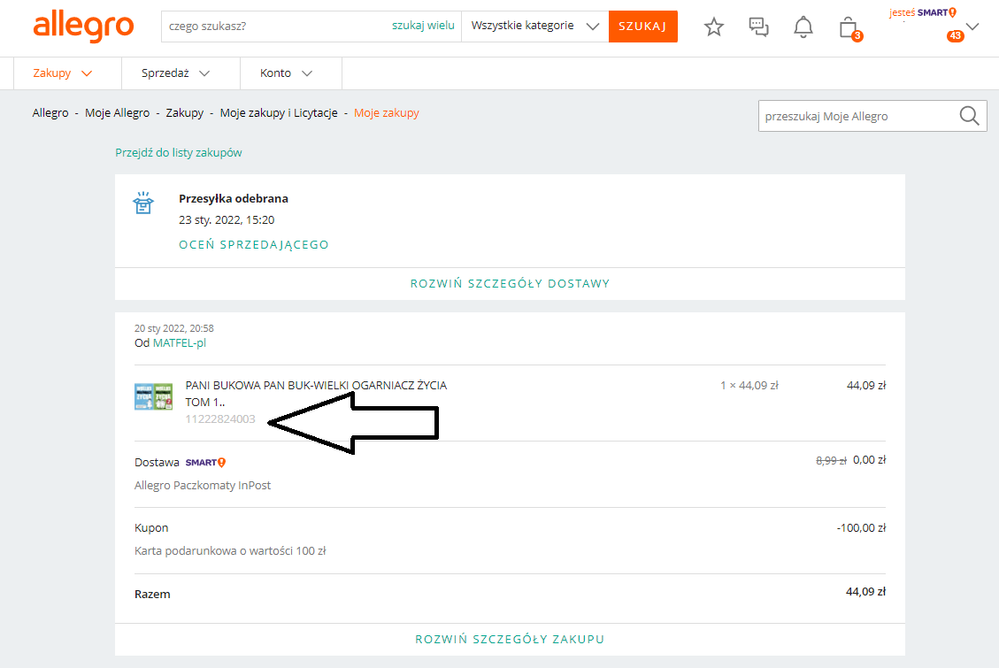Open Moje zakupy breadcrumb
The image size is (999, 668).
click(387, 113)
